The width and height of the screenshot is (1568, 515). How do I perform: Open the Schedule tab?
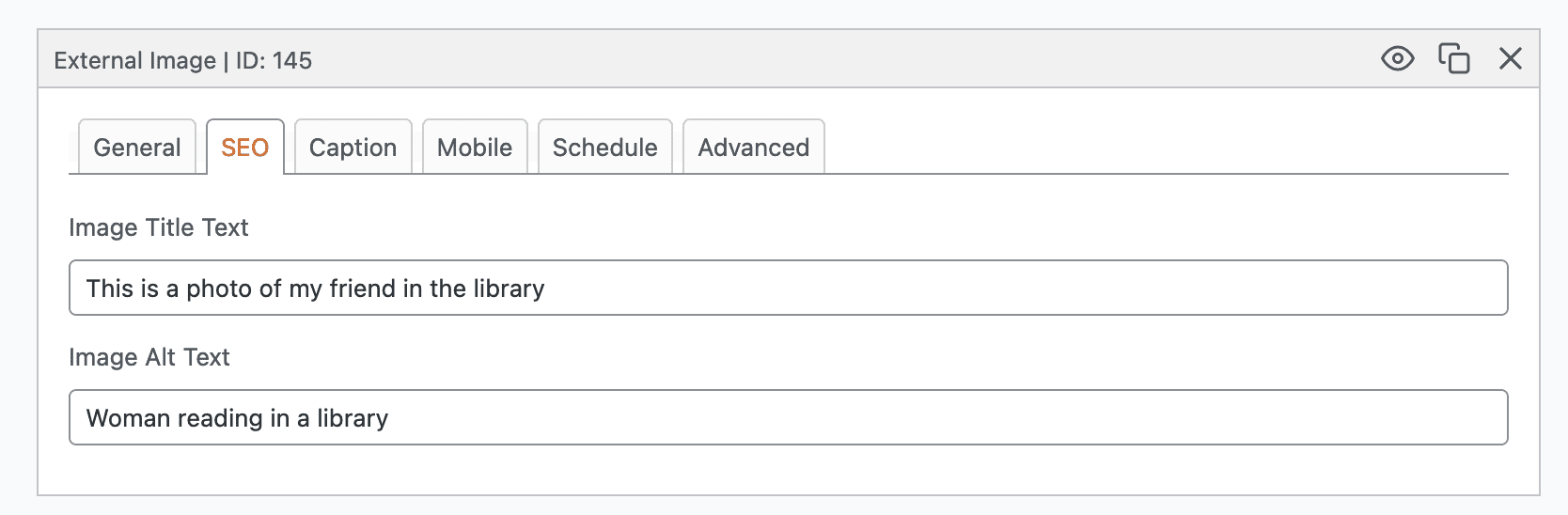pyautogui.click(x=604, y=148)
